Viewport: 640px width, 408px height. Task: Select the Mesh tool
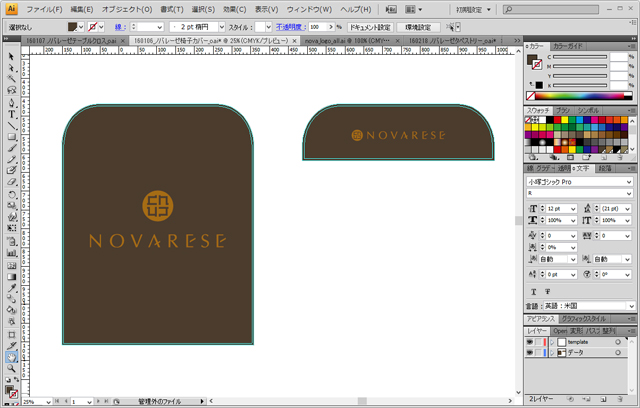(11, 266)
